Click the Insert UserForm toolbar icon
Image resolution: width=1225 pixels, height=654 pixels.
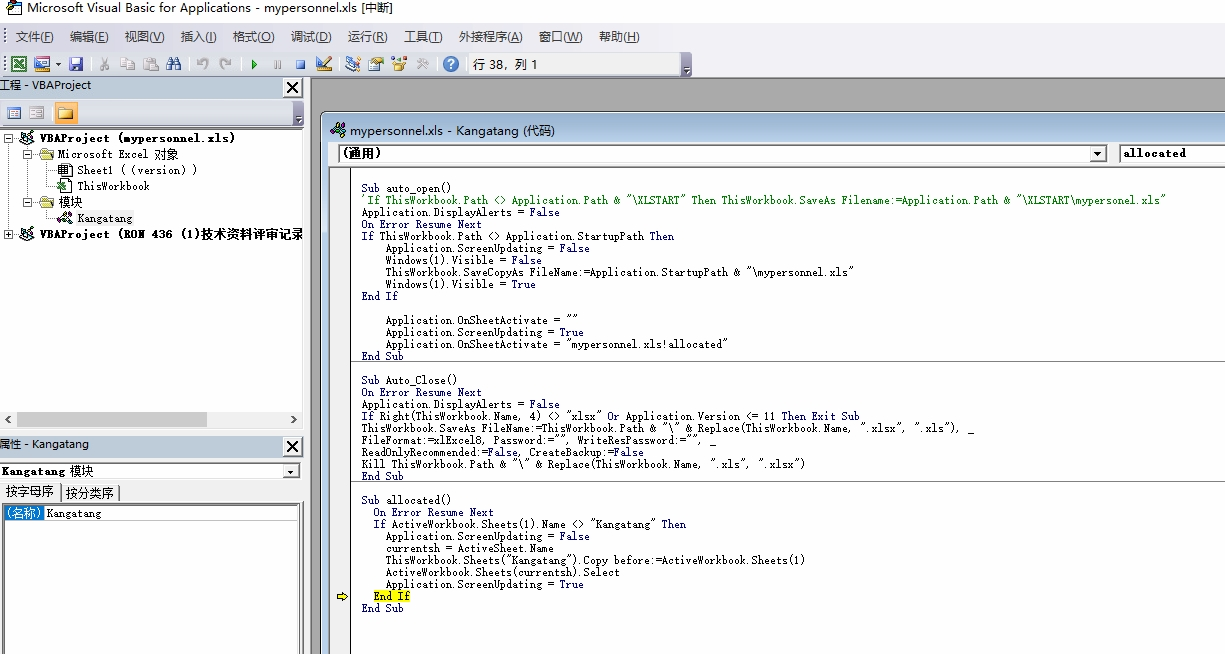coord(42,64)
